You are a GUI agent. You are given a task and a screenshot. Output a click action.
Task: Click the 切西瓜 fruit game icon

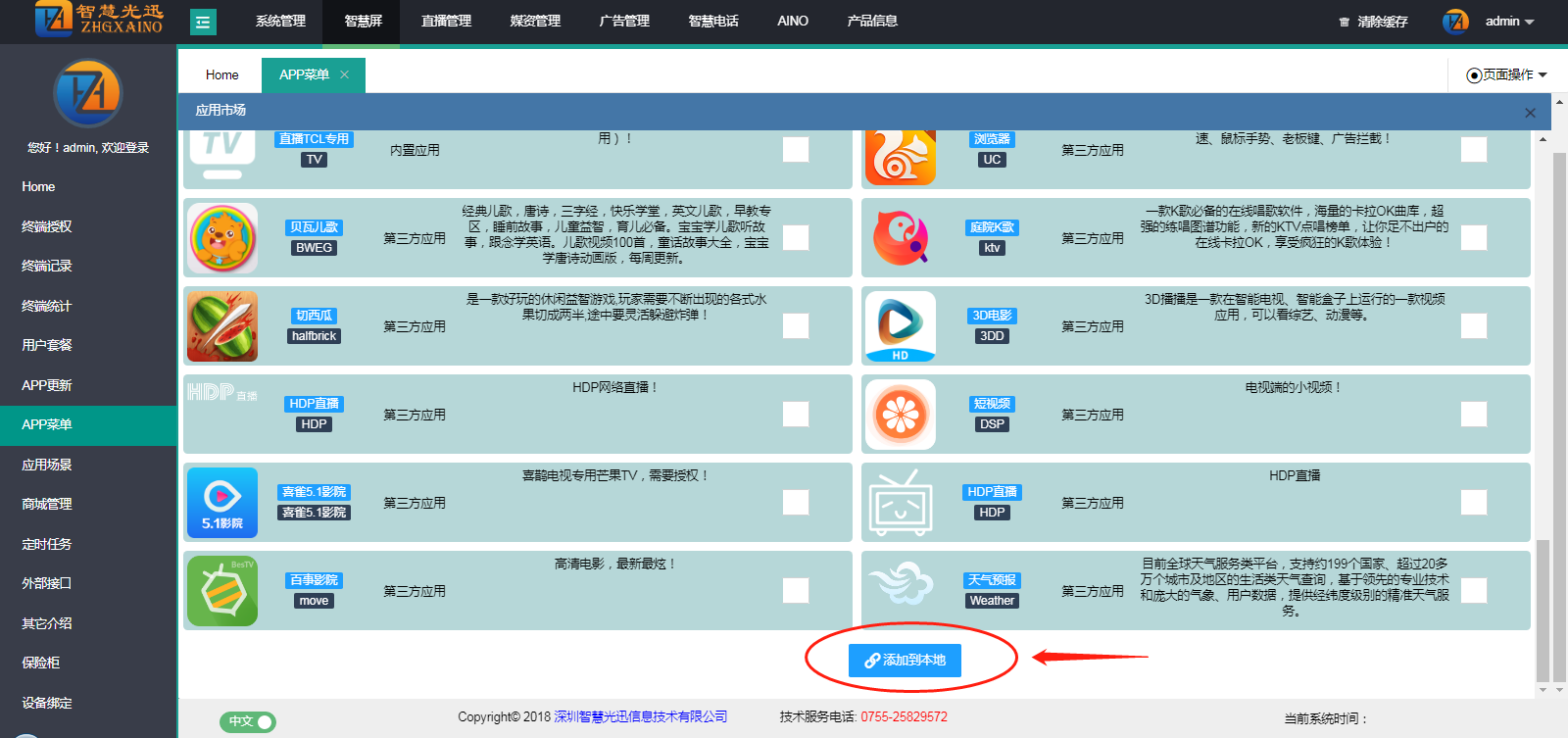pyautogui.click(x=222, y=326)
